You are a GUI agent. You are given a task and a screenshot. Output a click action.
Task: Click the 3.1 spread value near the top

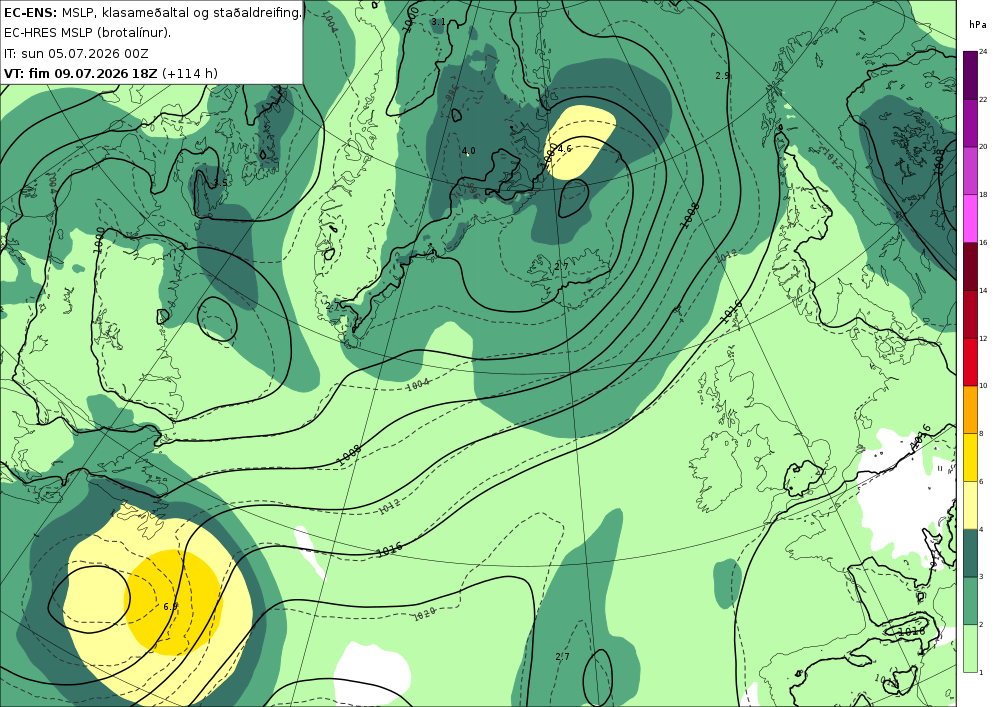(438, 22)
